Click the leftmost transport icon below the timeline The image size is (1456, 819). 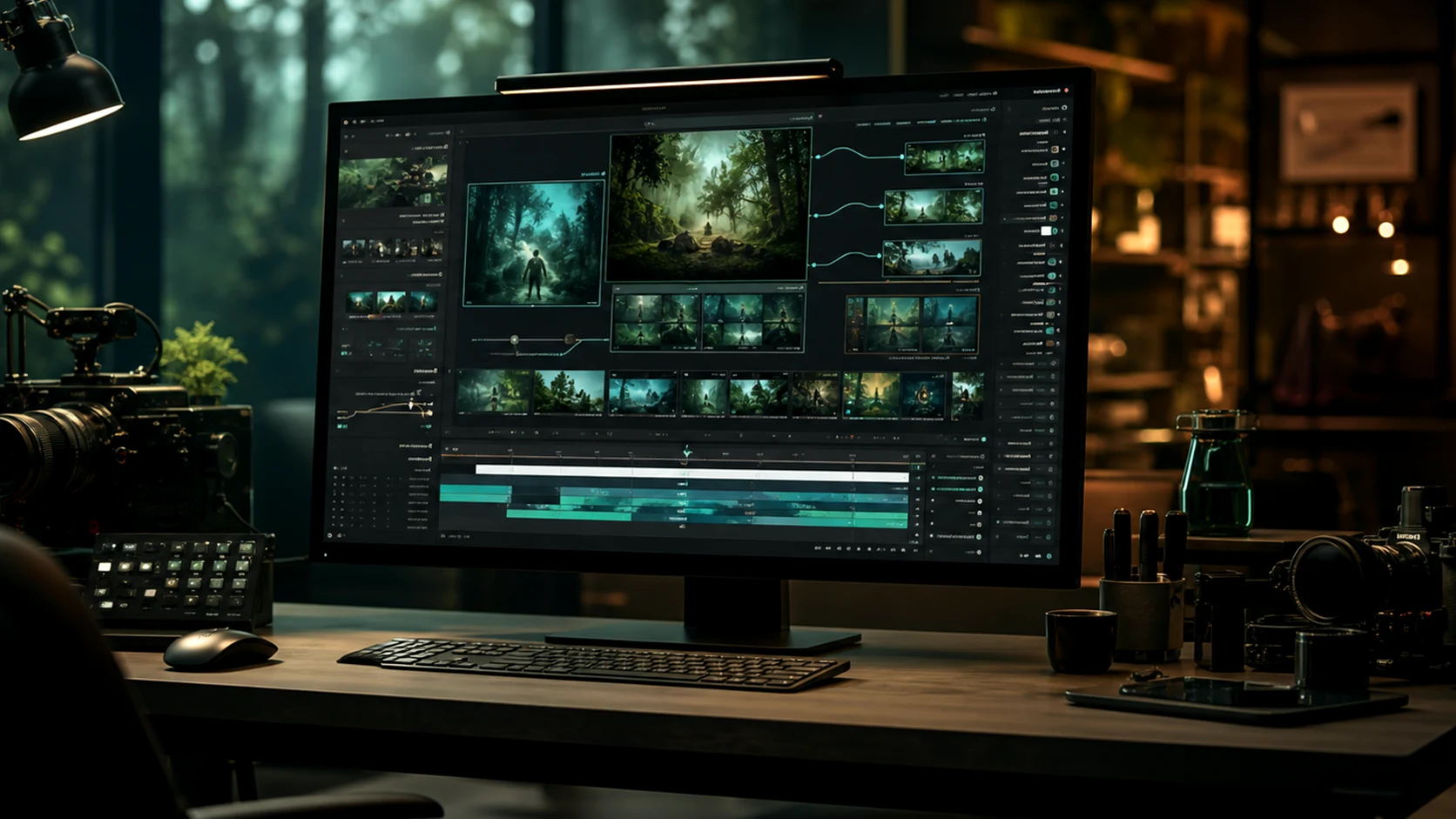(817, 548)
